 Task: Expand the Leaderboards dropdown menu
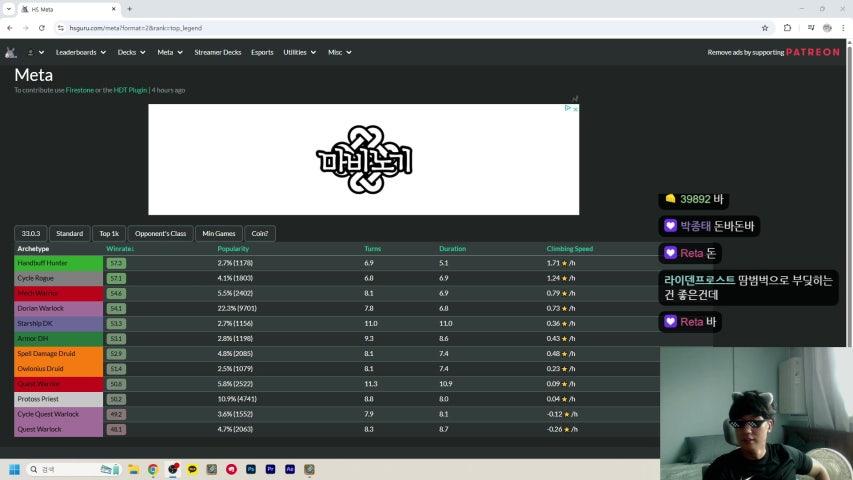pyautogui.click(x=81, y=52)
